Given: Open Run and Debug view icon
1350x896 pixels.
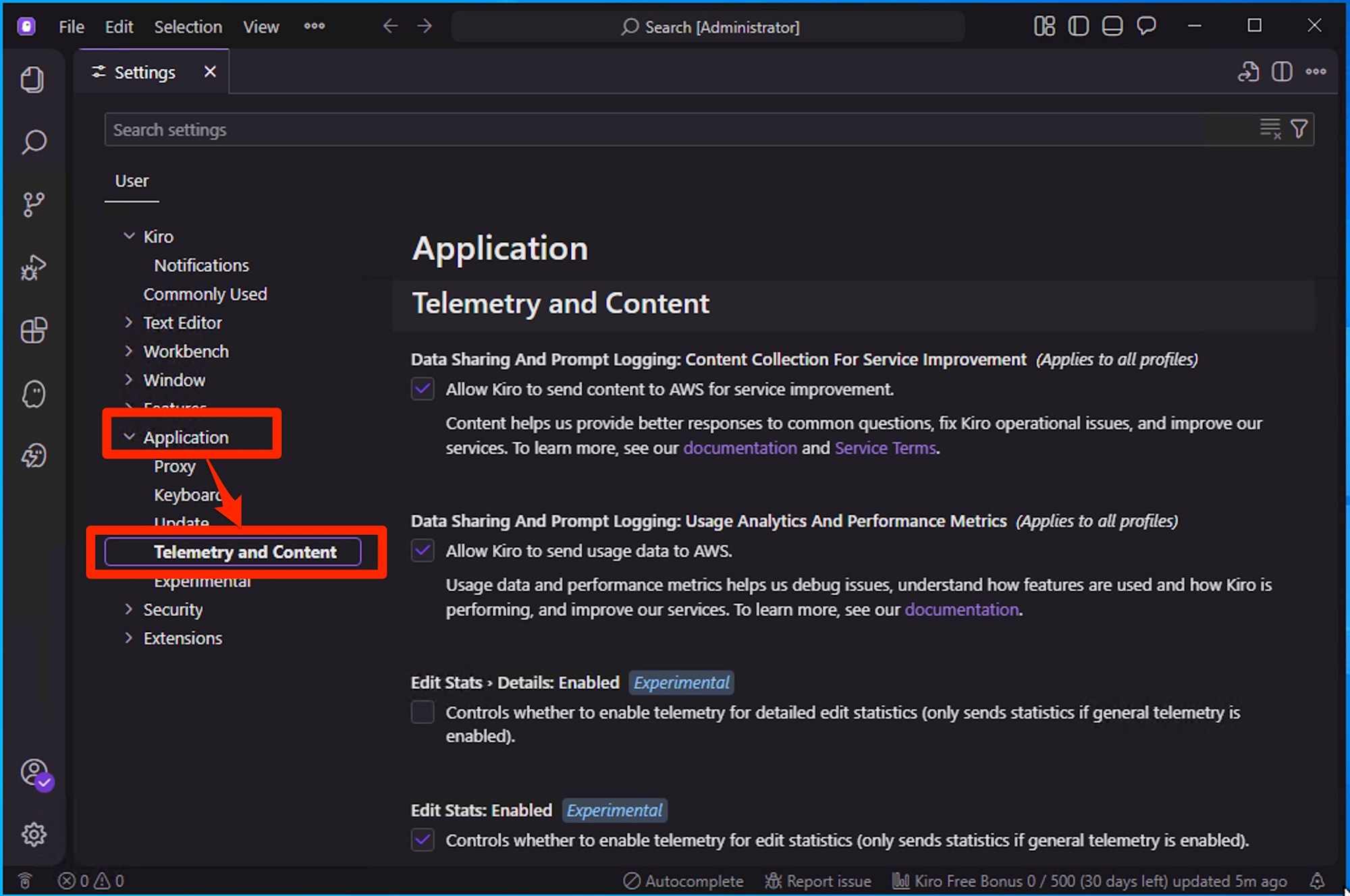Looking at the screenshot, I should (33, 267).
